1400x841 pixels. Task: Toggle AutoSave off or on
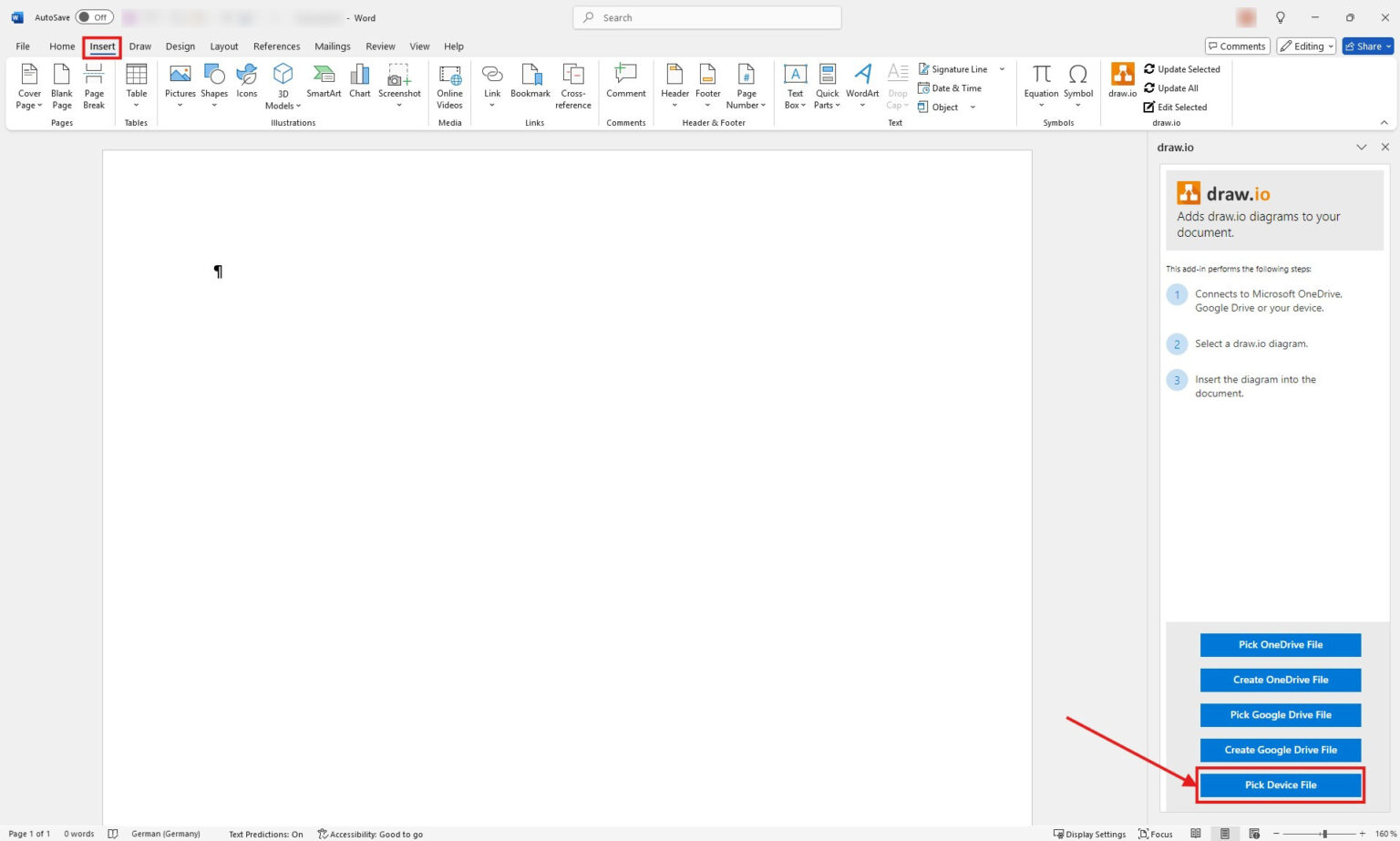[x=94, y=16]
